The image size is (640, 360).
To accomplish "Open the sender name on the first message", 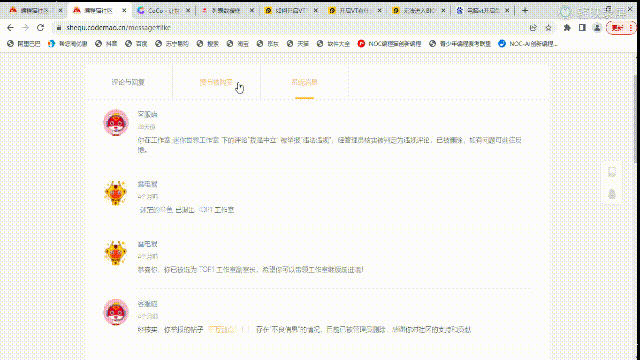I will [147, 114].
